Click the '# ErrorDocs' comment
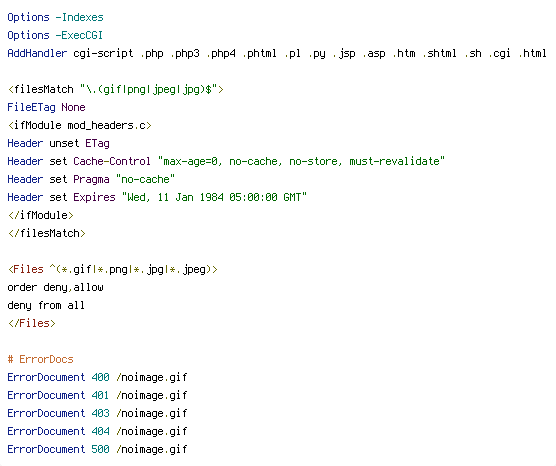 [x=40, y=359]
